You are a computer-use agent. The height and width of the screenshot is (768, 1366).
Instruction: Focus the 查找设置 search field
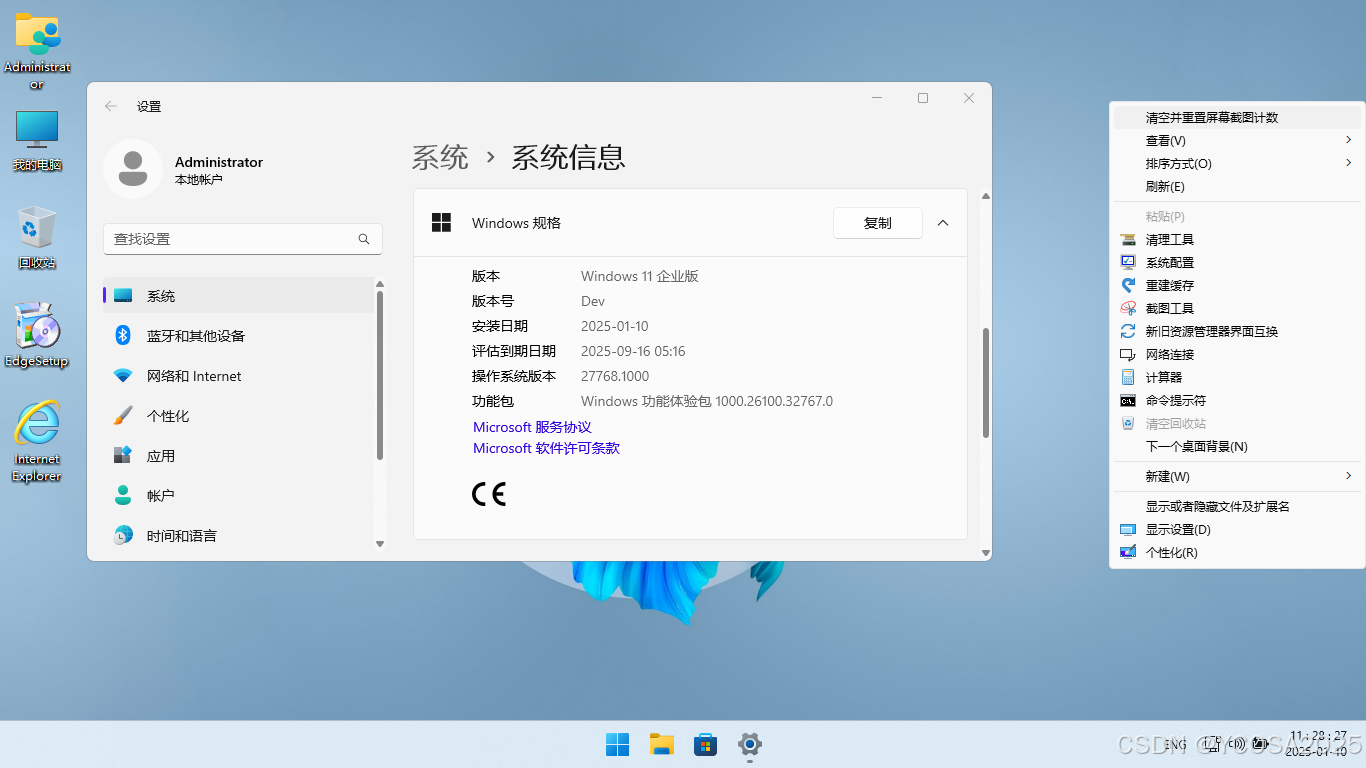(243, 239)
